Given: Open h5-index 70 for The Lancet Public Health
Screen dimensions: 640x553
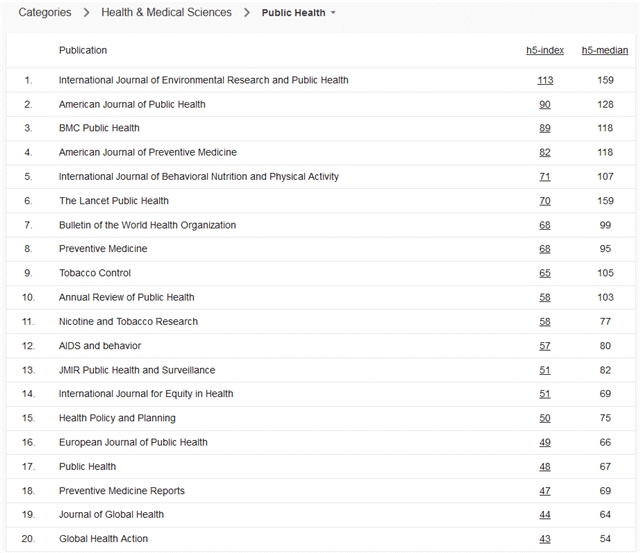Looking at the screenshot, I should pos(545,201).
